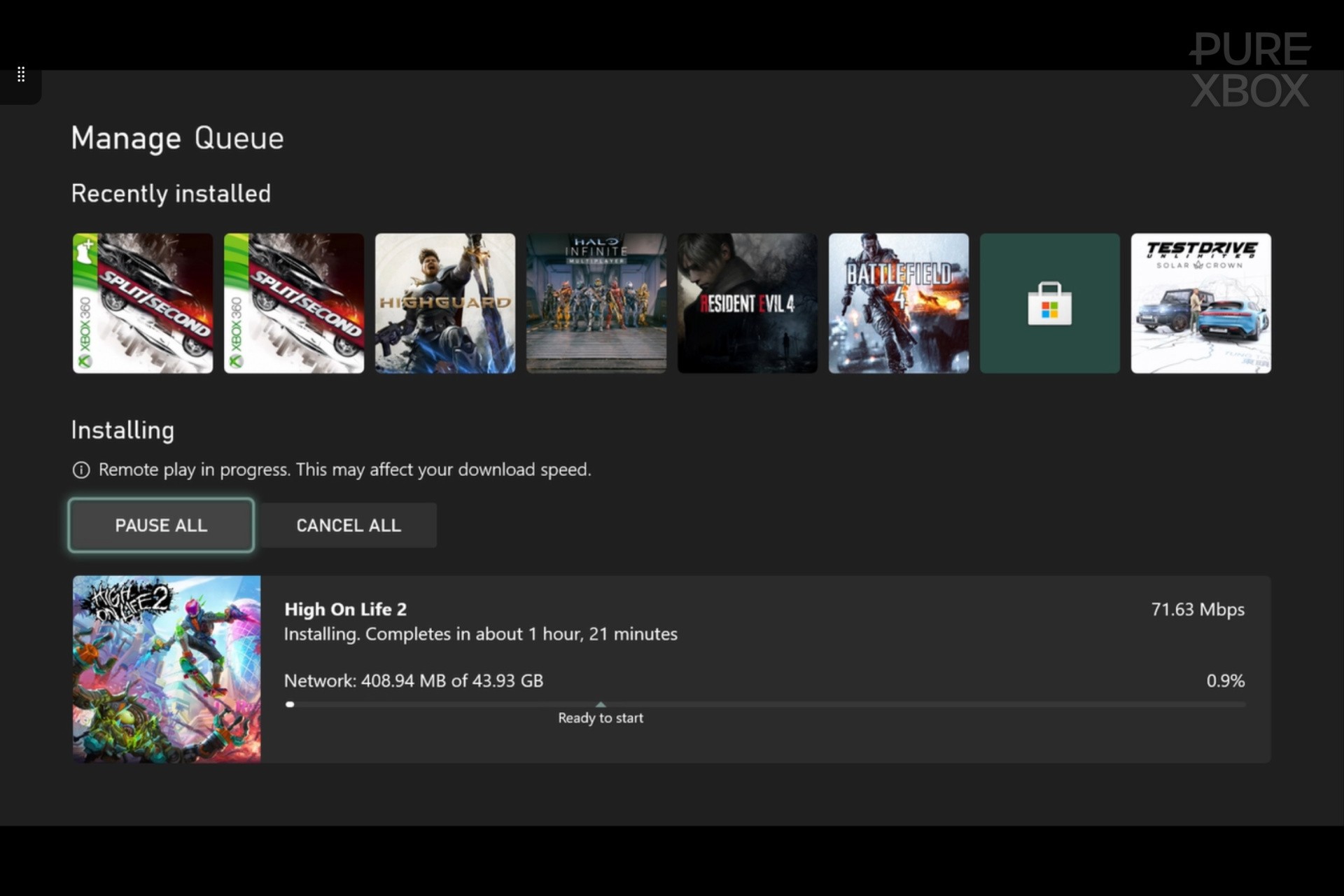This screenshot has height=896, width=1344.
Task: Click the remote play info icon
Action: pos(81,470)
